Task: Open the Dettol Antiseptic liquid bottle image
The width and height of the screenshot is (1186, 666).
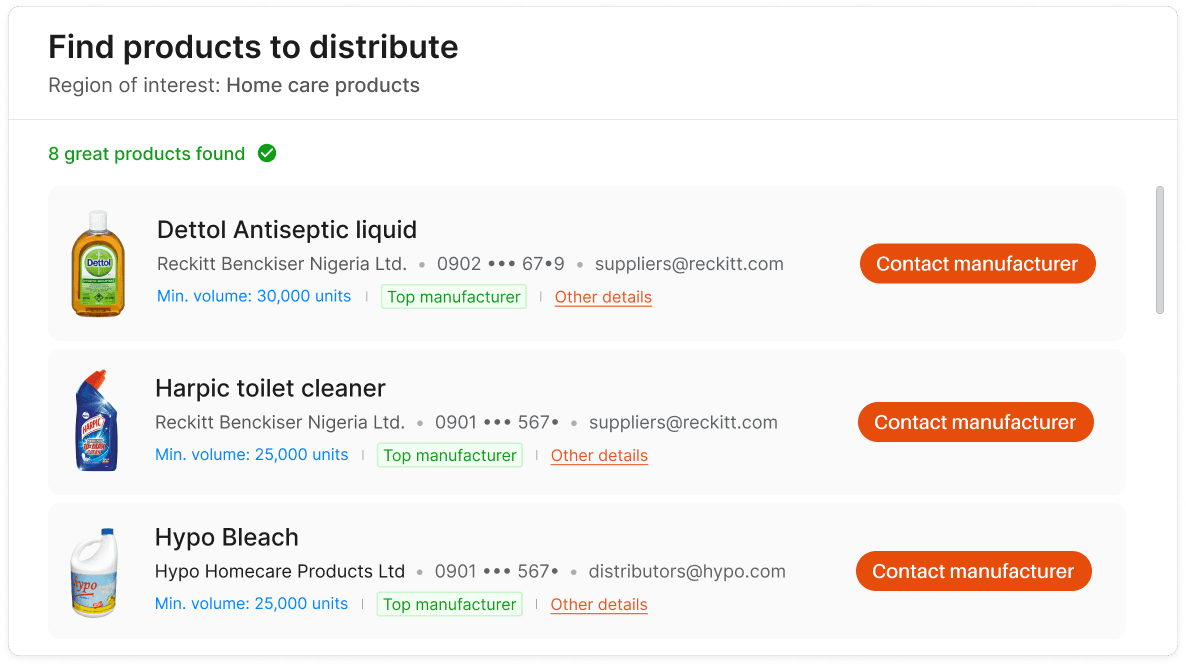Action: pos(97,264)
